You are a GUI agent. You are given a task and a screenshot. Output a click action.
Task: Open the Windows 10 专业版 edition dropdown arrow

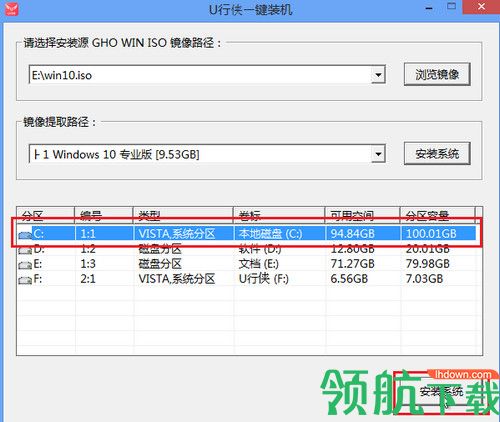(x=378, y=154)
